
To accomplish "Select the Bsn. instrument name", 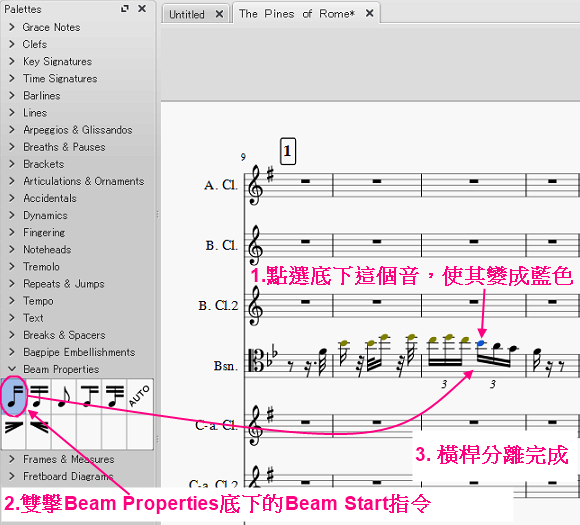I will pos(225,366).
